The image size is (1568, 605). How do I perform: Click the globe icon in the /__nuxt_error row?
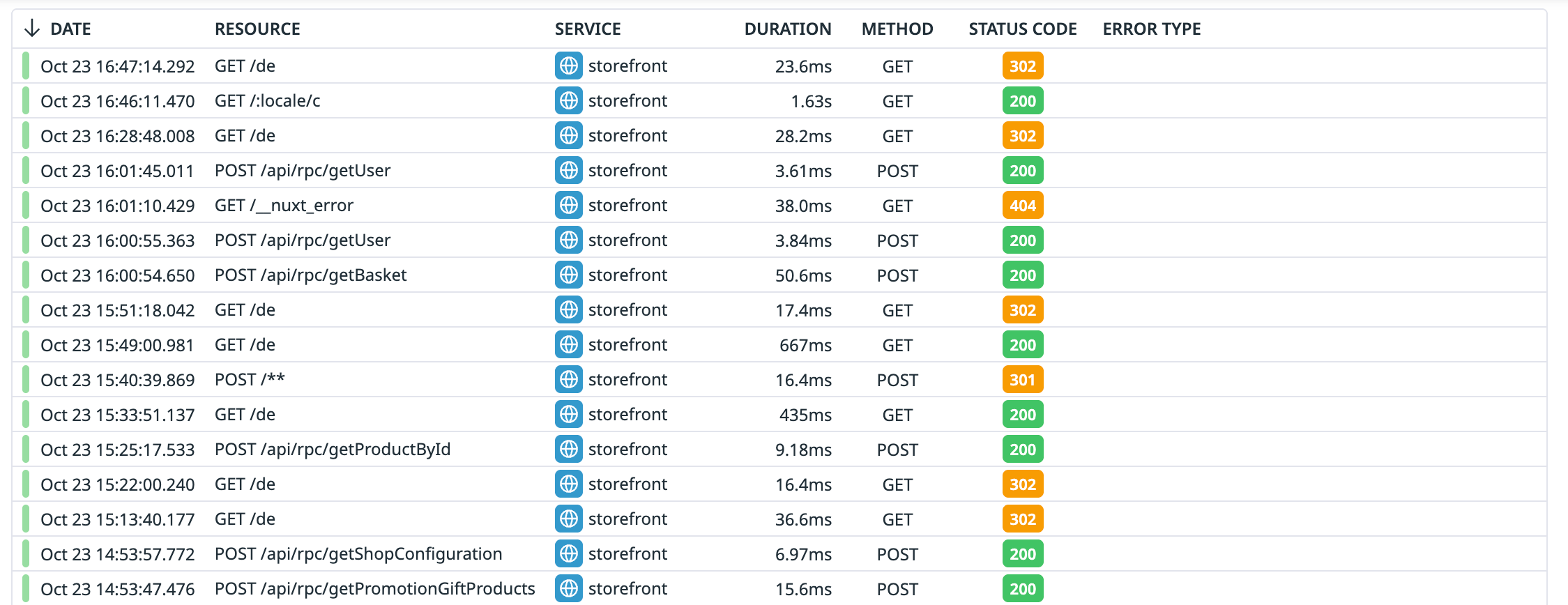[x=569, y=206]
